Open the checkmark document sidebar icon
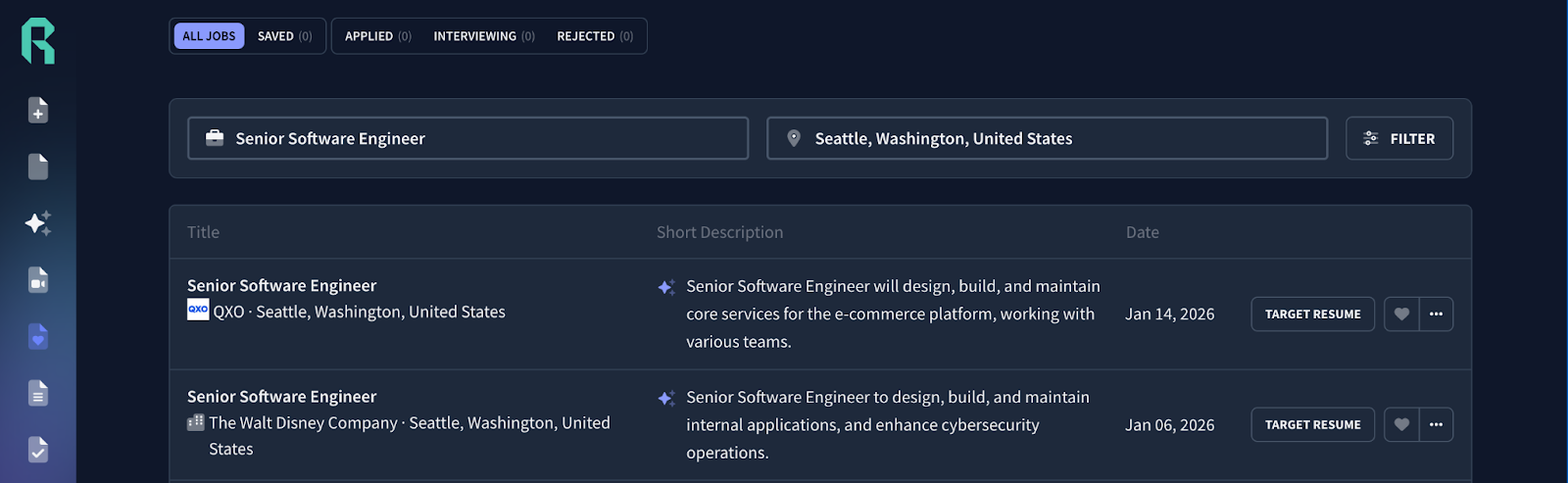This screenshot has width=1568, height=483. pos(38,450)
